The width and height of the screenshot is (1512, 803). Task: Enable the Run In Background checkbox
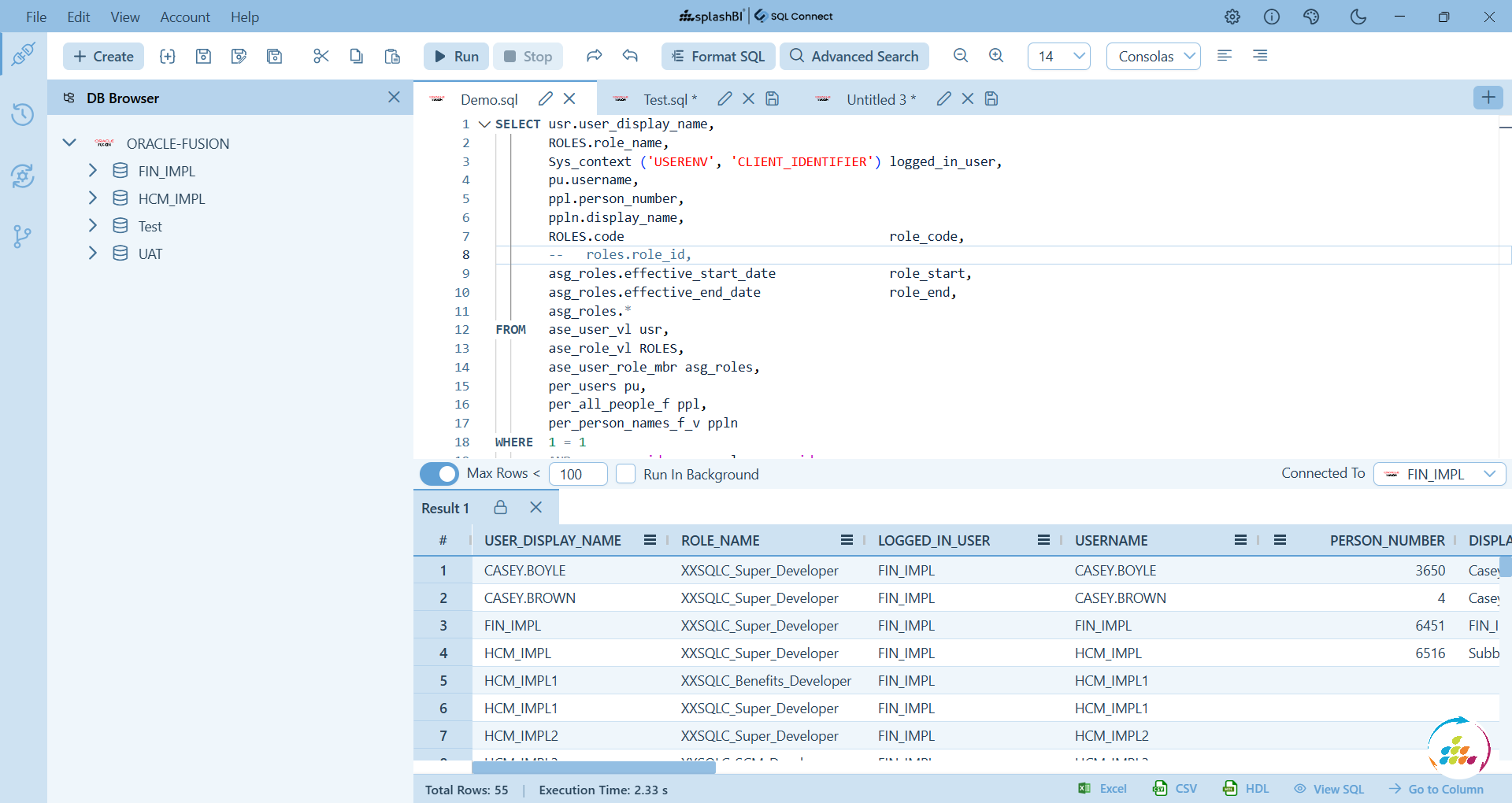625,474
